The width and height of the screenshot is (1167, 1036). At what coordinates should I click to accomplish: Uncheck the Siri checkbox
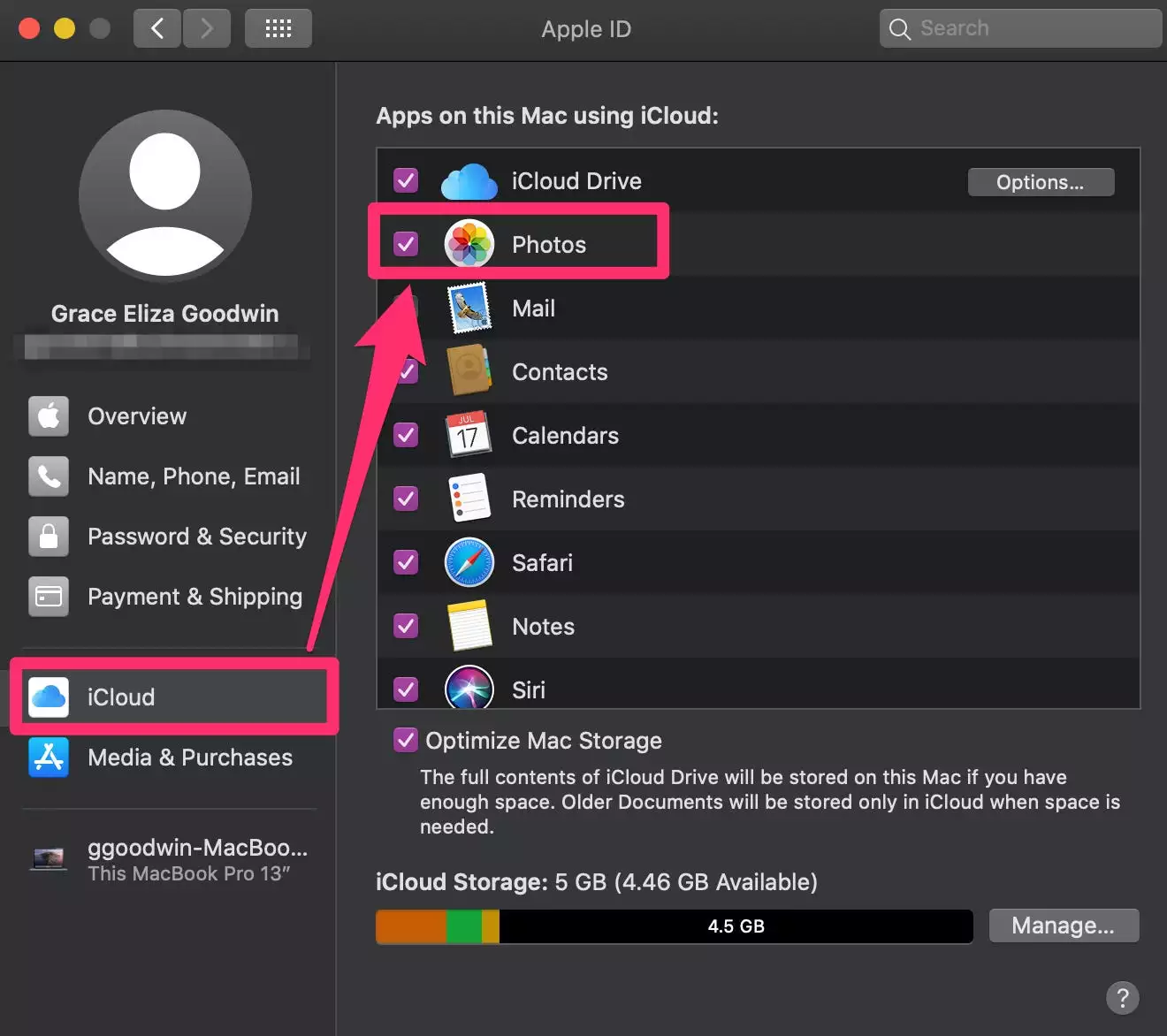[406, 689]
